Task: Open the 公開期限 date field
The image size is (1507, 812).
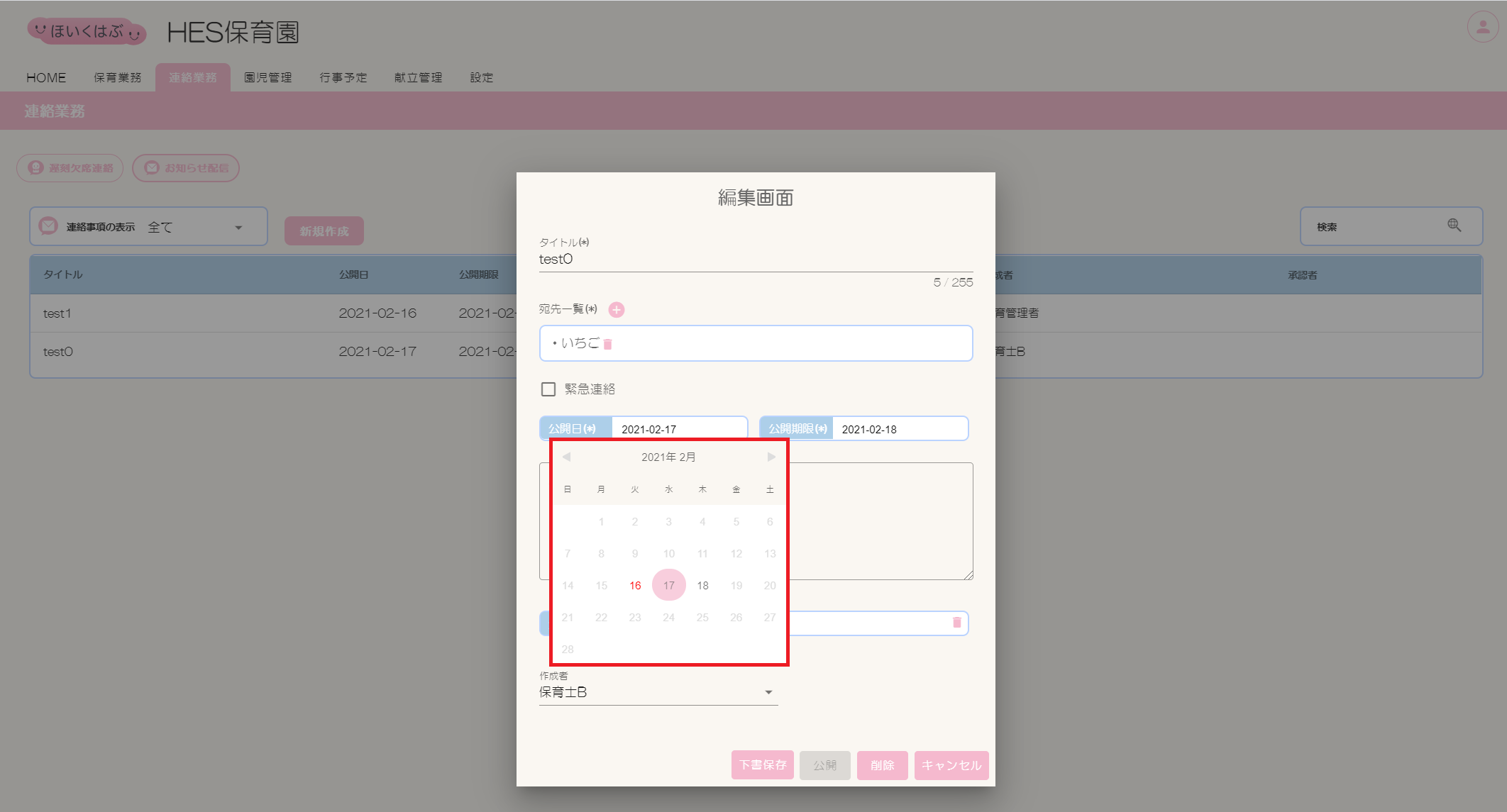Action: tap(898, 429)
